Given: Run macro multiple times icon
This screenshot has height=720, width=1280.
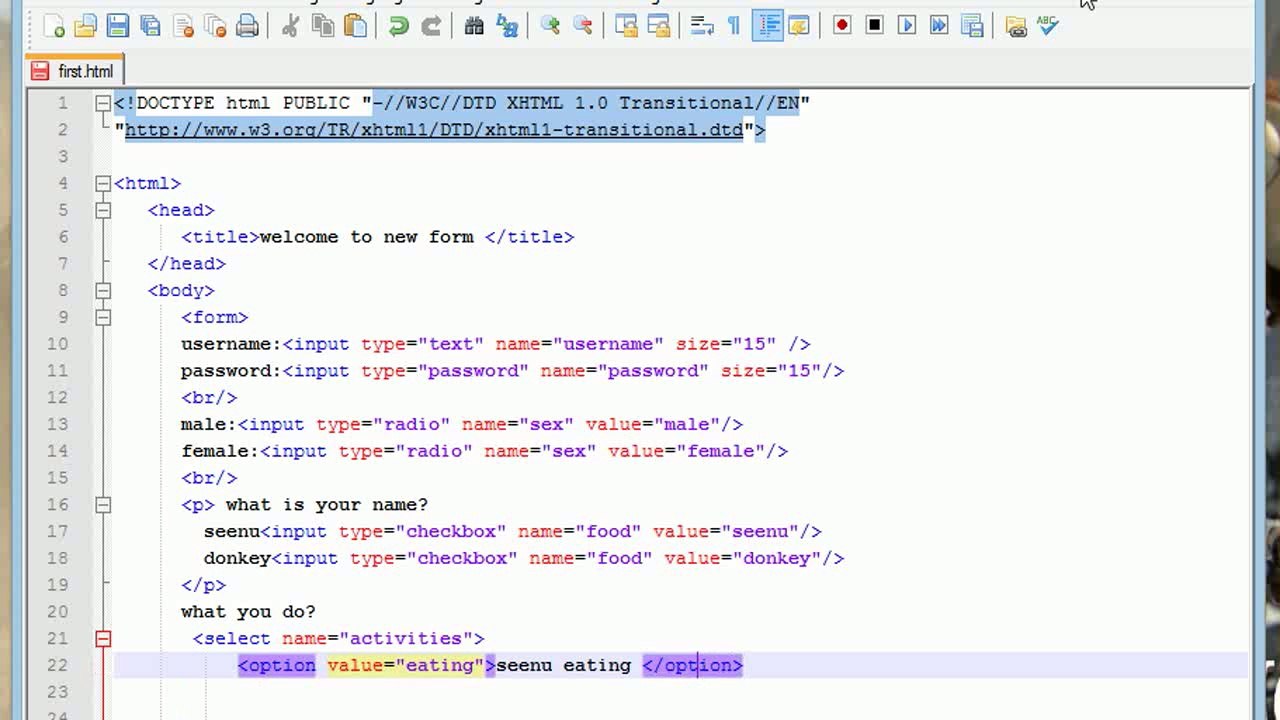Looking at the screenshot, I should tap(939, 25).
